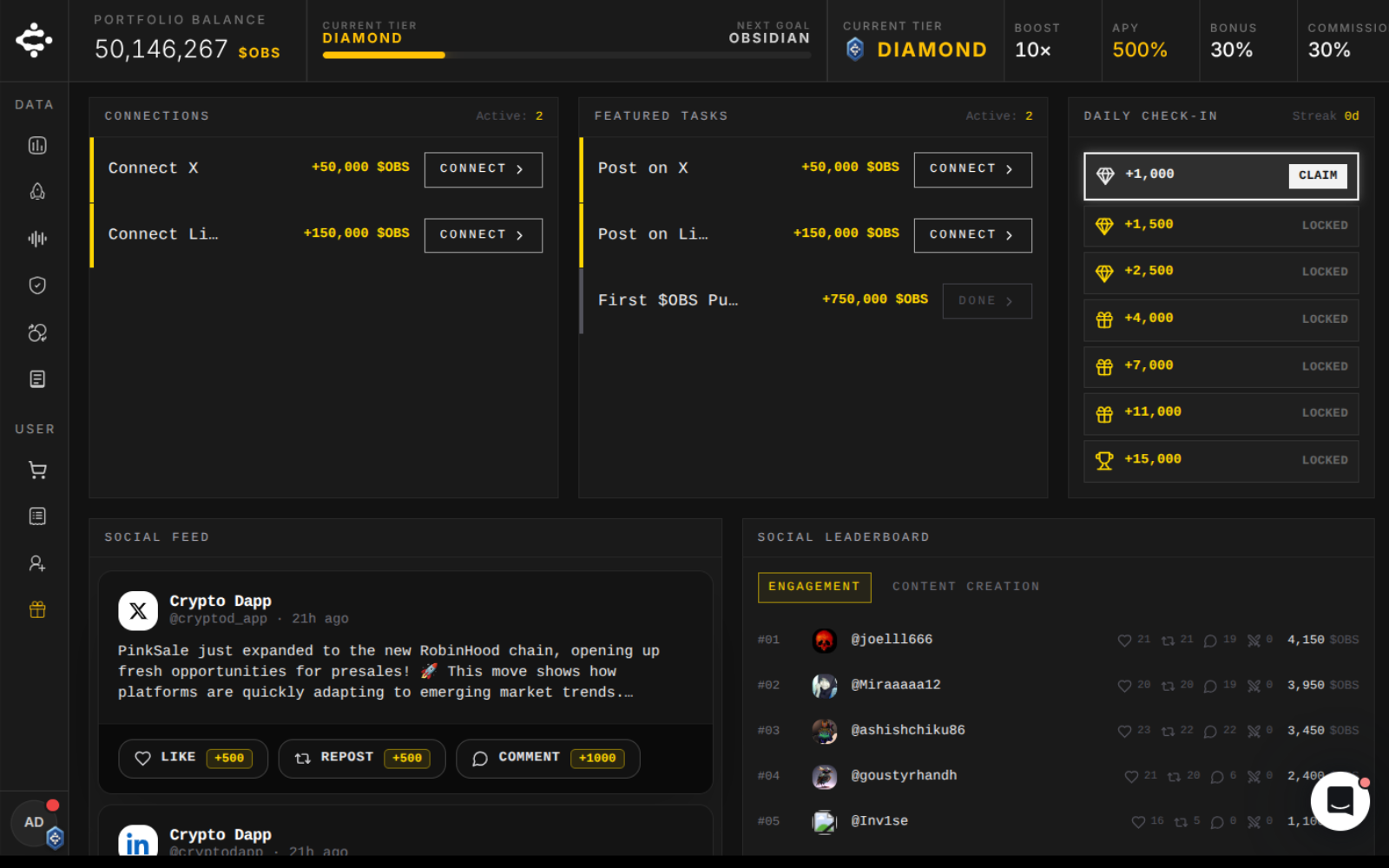Connect the X account
The height and width of the screenshot is (868, 1389).
pos(483,169)
